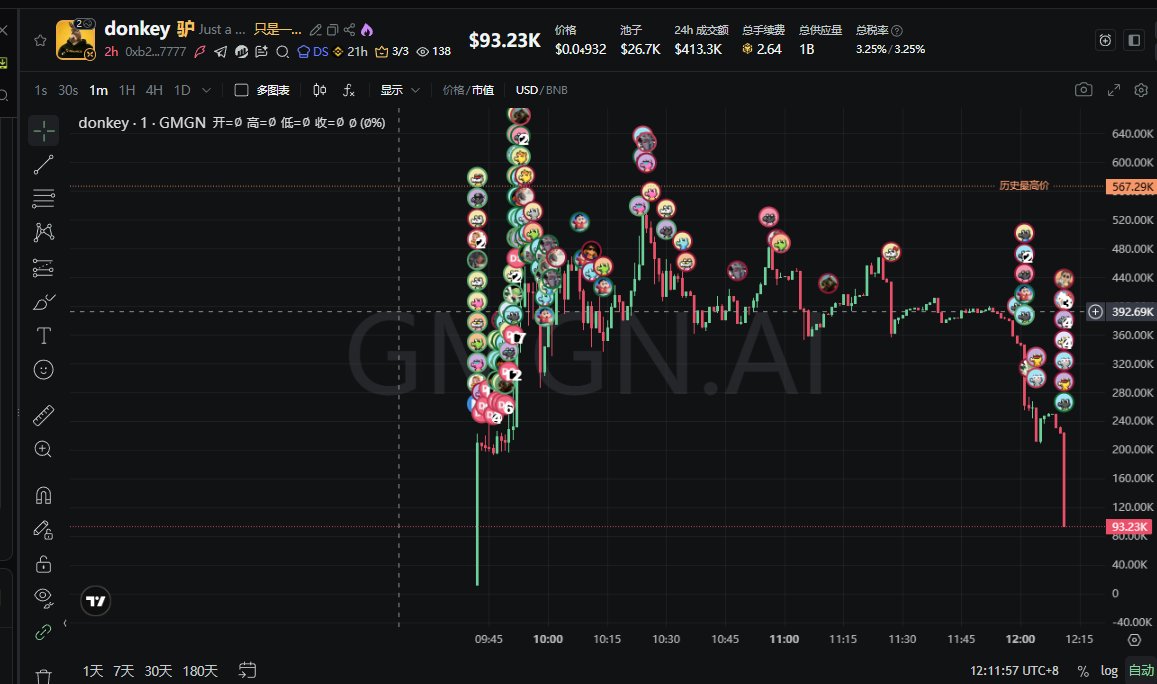Copy the token address icon
Viewport: 1157px width, 684px height.
coord(333,30)
